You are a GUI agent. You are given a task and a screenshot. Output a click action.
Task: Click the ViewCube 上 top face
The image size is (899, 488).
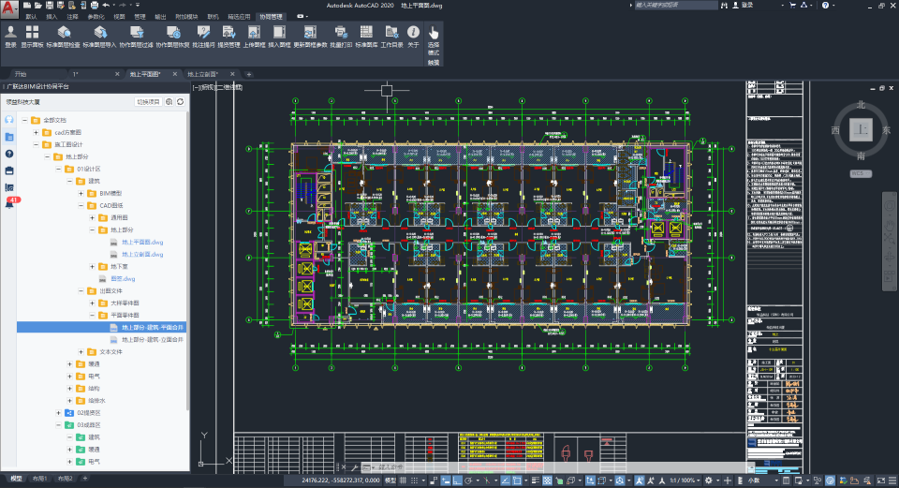pyautogui.click(x=858, y=130)
